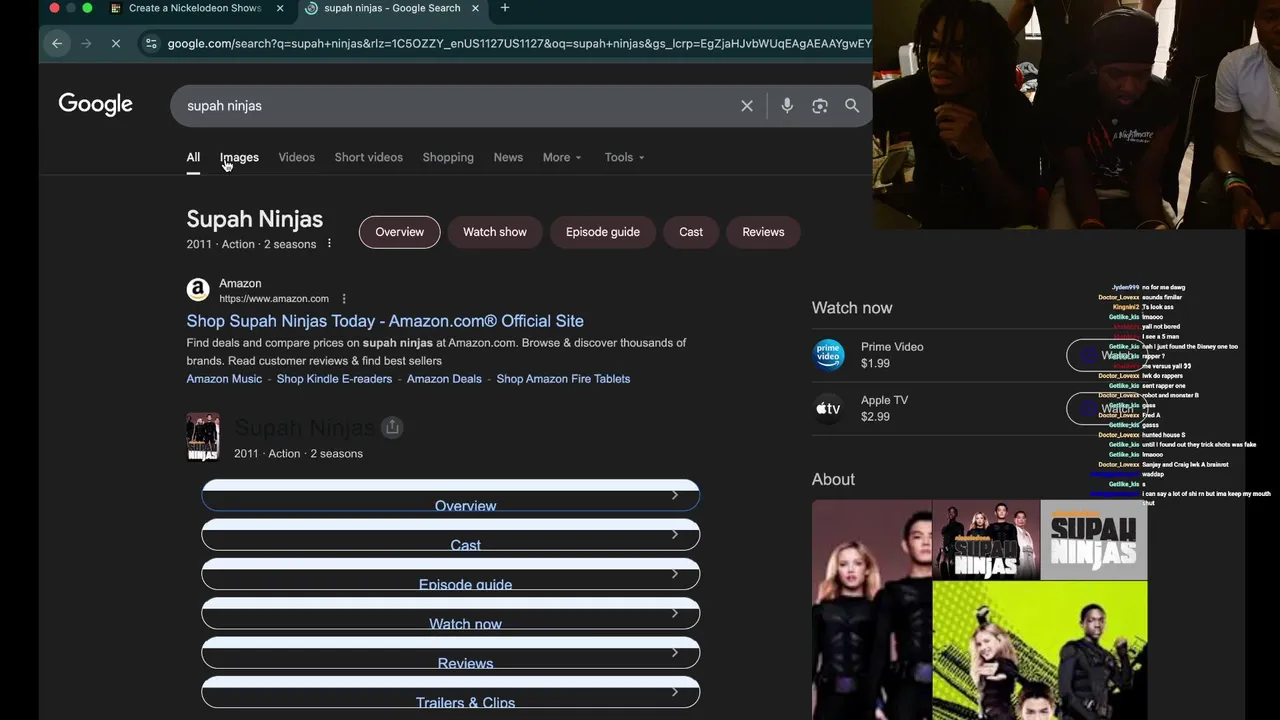Open Google logo homepage
Image resolution: width=1280 pixels, height=720 pixels.
[96, 105]
